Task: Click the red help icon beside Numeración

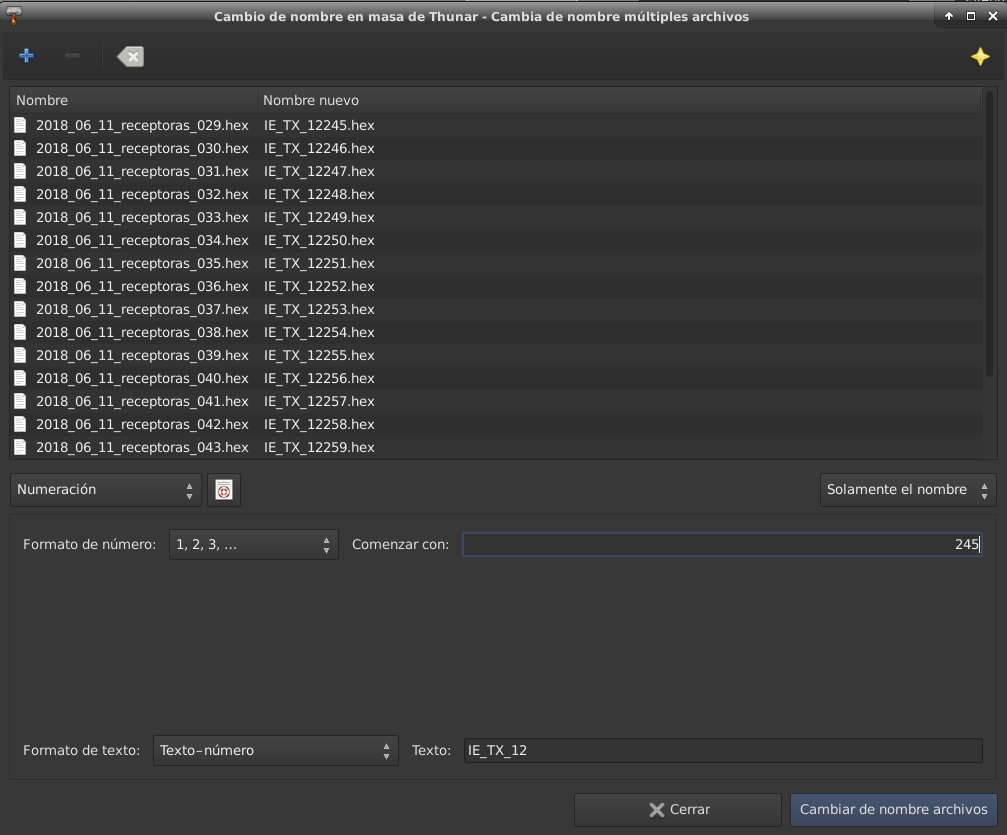Action: click(224, 490)
